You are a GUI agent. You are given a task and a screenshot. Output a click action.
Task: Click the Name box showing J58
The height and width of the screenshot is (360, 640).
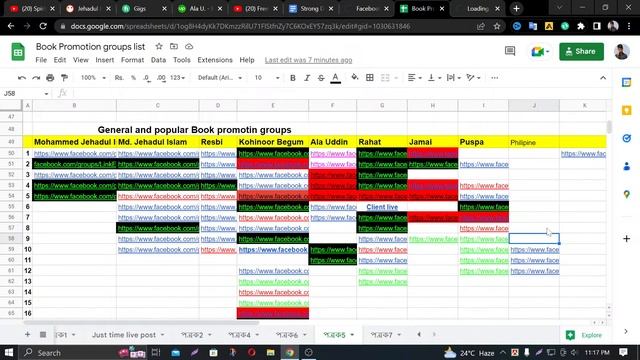tap(25, 93)
